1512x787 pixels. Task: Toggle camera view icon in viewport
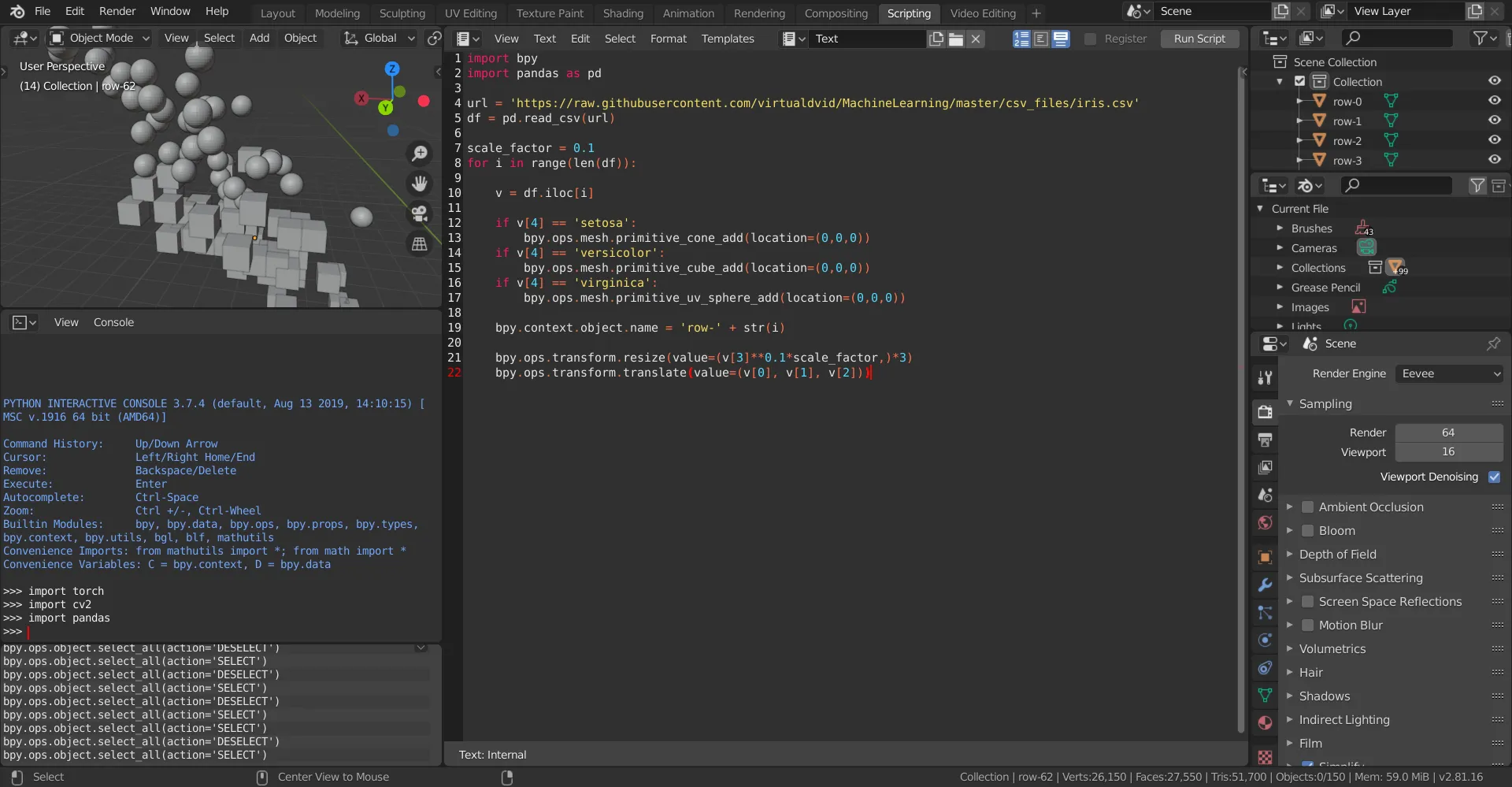pos(420,213)
